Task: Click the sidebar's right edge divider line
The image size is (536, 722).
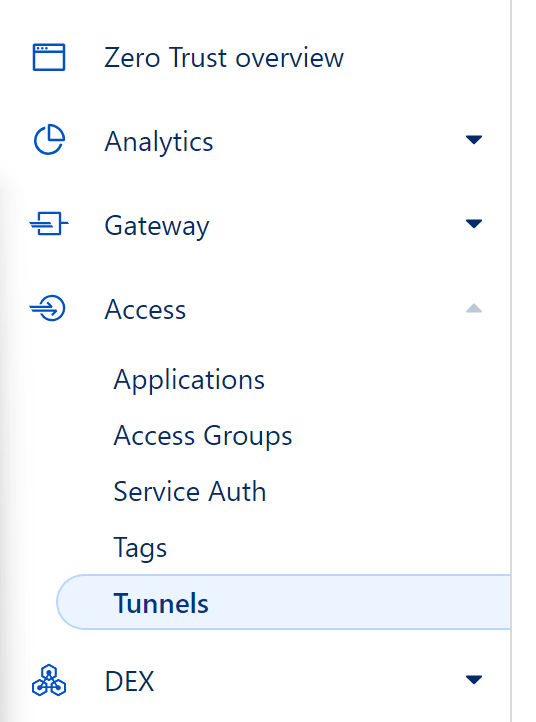Action: (511, 361)
